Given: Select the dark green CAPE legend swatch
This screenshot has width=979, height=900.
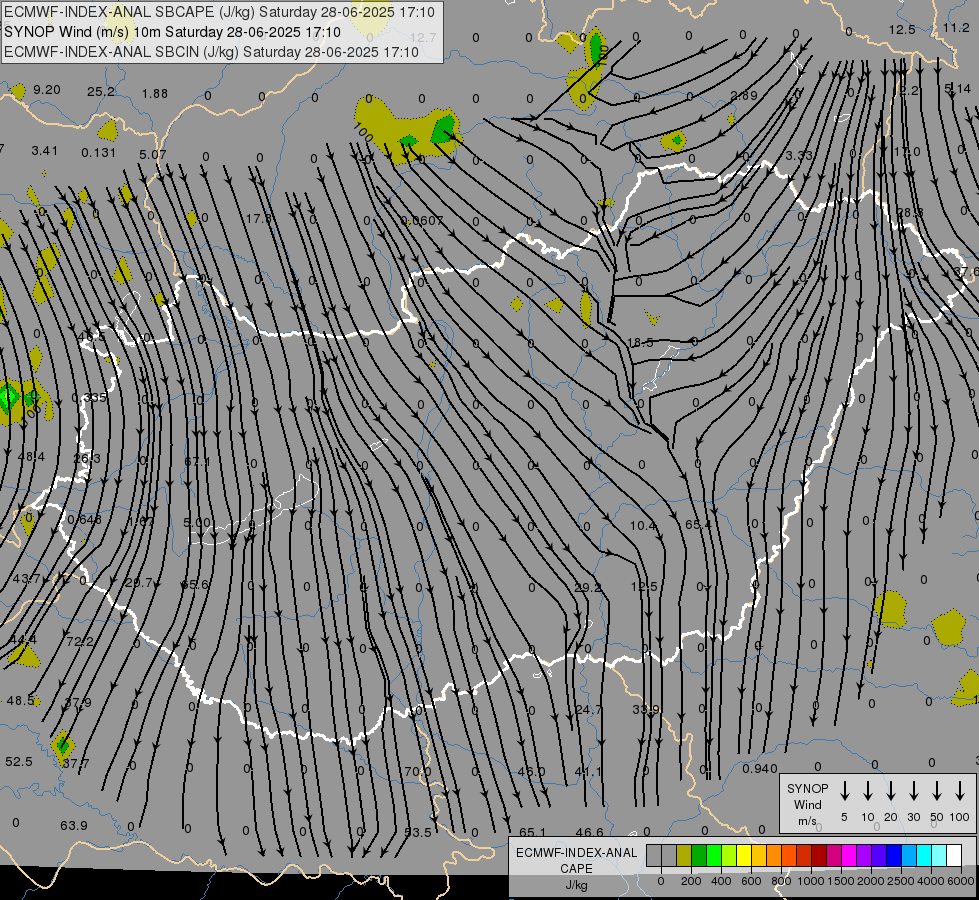Looking at the screenshot, I should click(x=699, y=856).
